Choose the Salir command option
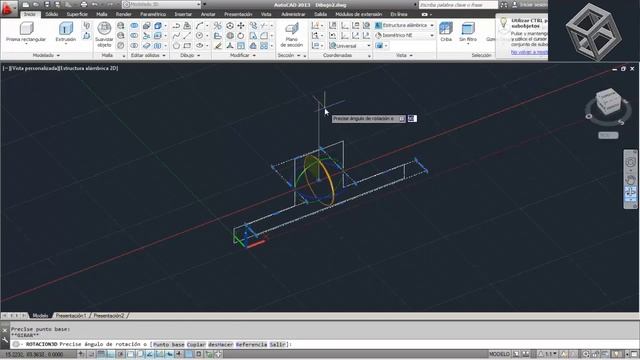This screenshot has width=640, height=360. (x=278, y=344)
